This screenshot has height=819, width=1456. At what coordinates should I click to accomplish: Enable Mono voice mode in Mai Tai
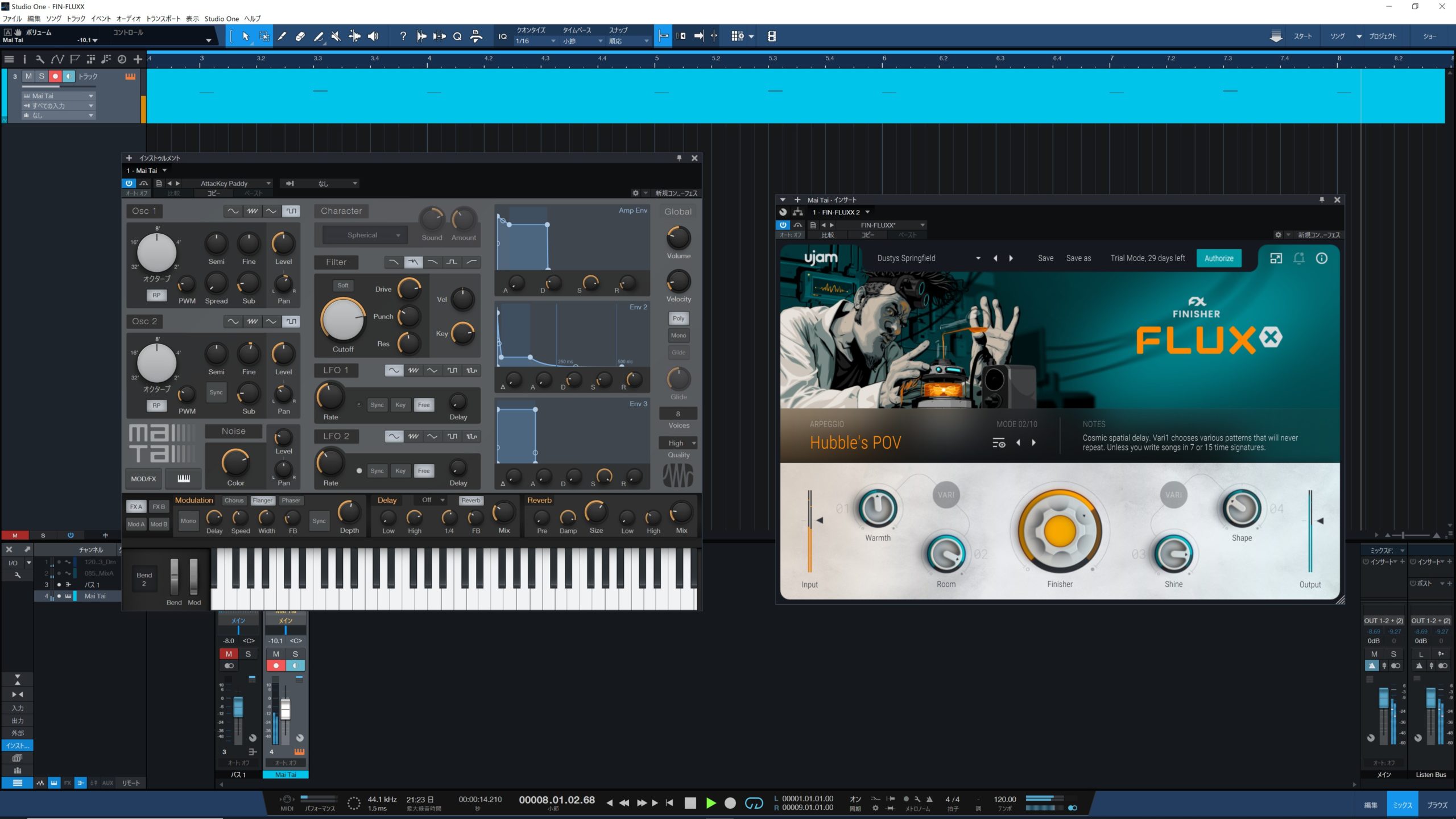click(679, 336)
